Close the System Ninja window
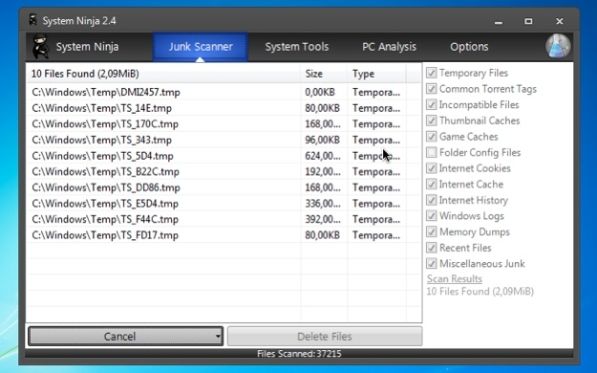 click(559, 21)
